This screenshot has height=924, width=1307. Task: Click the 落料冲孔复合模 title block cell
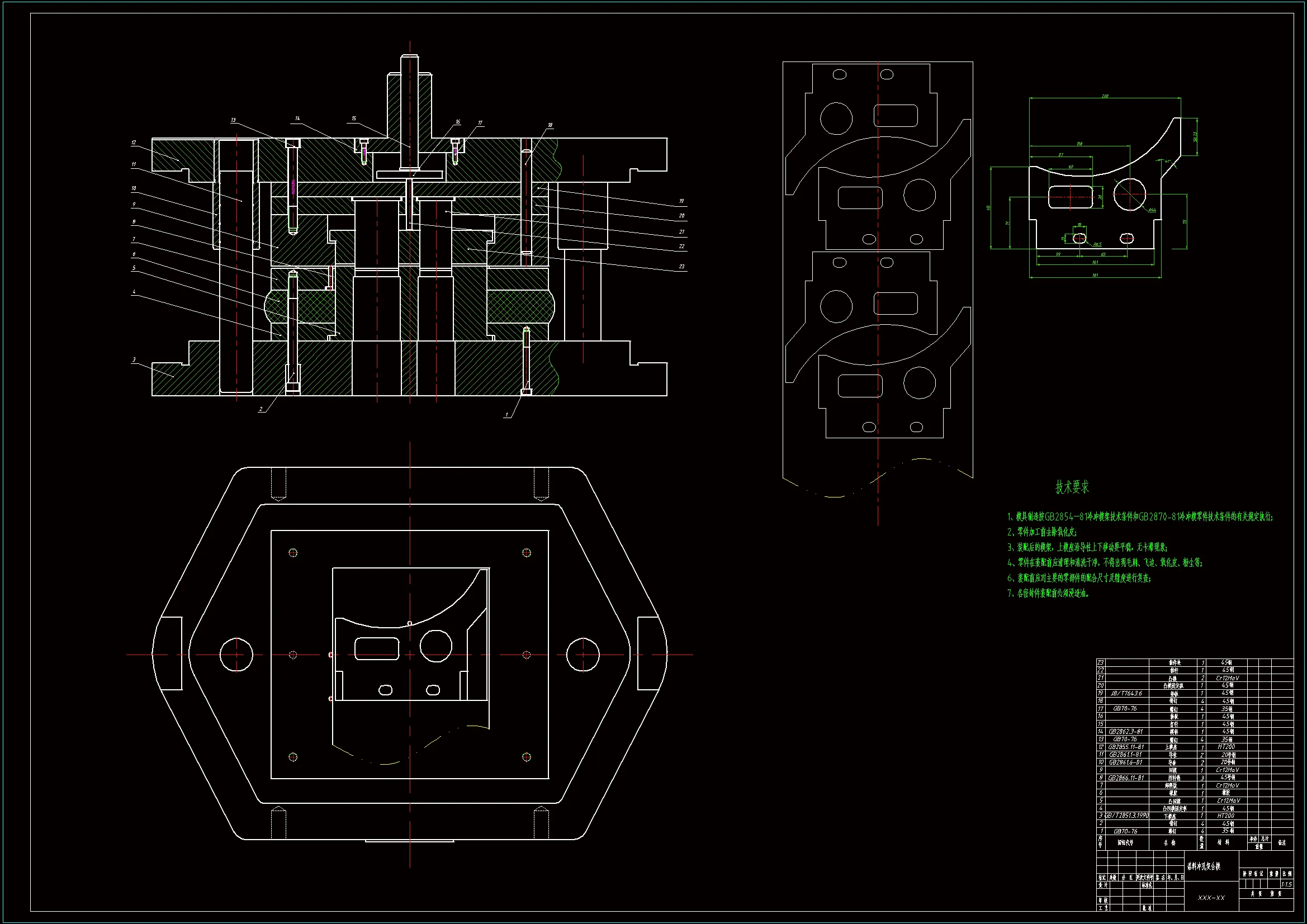pos(1204,866)
